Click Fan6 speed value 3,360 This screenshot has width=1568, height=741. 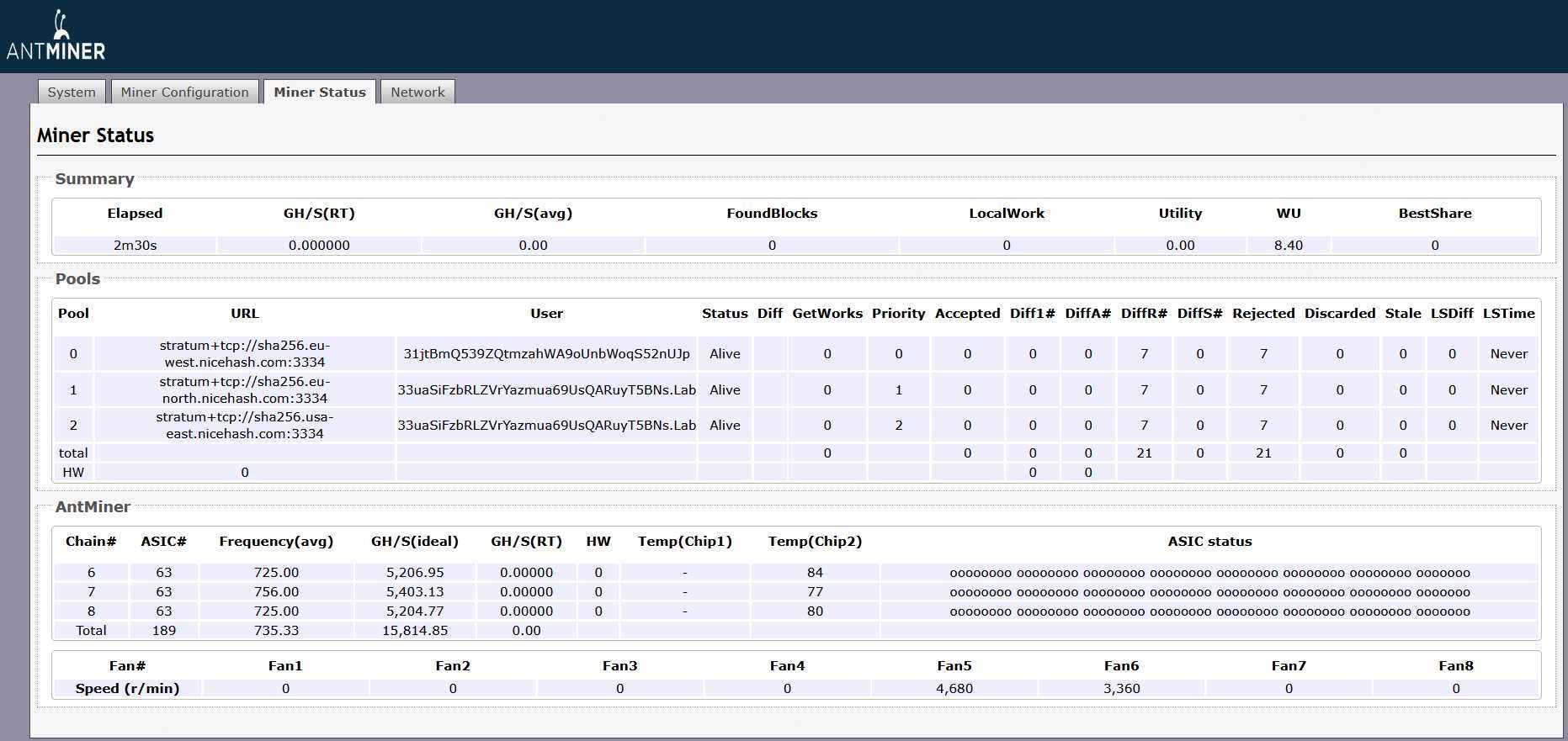tap(1121, 689)
